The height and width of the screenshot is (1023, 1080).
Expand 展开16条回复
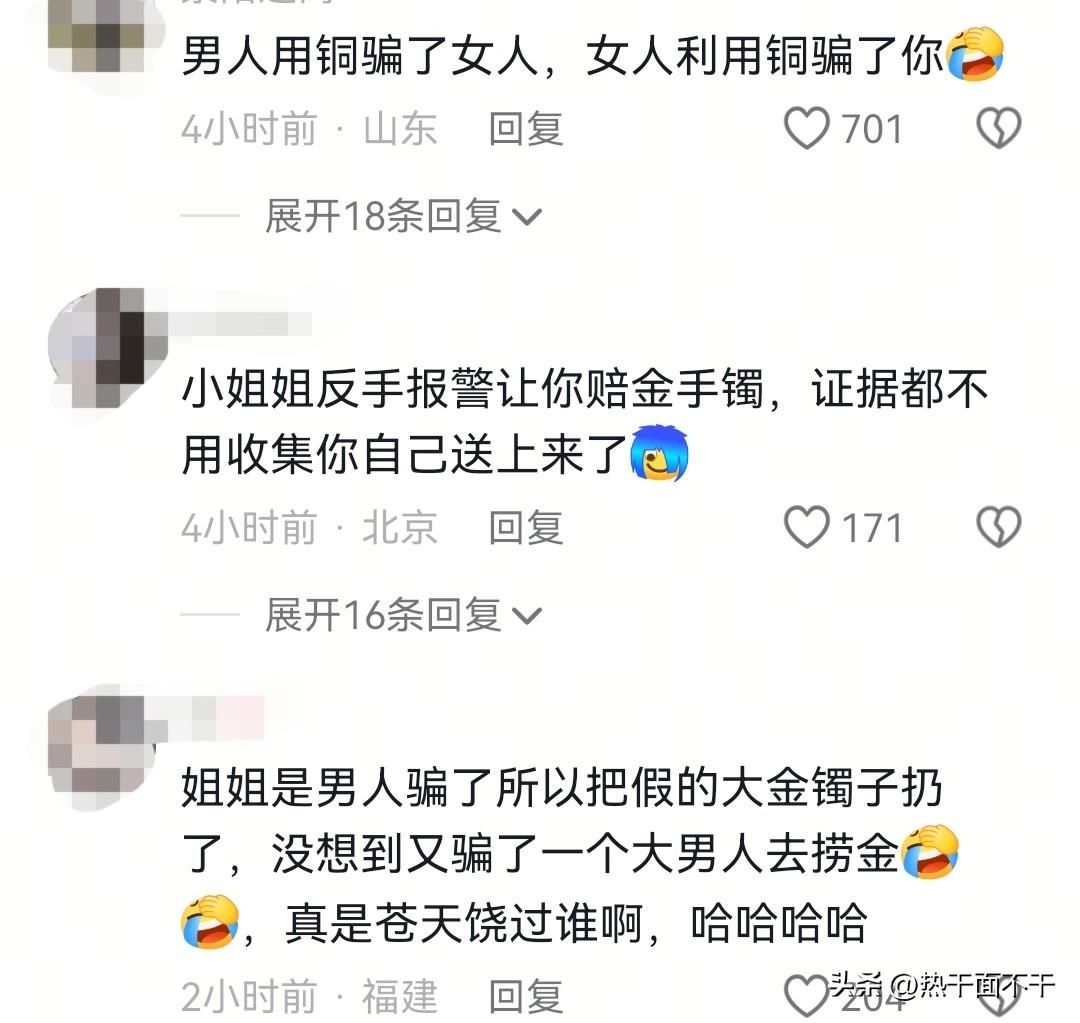click(x=404, y=615)
